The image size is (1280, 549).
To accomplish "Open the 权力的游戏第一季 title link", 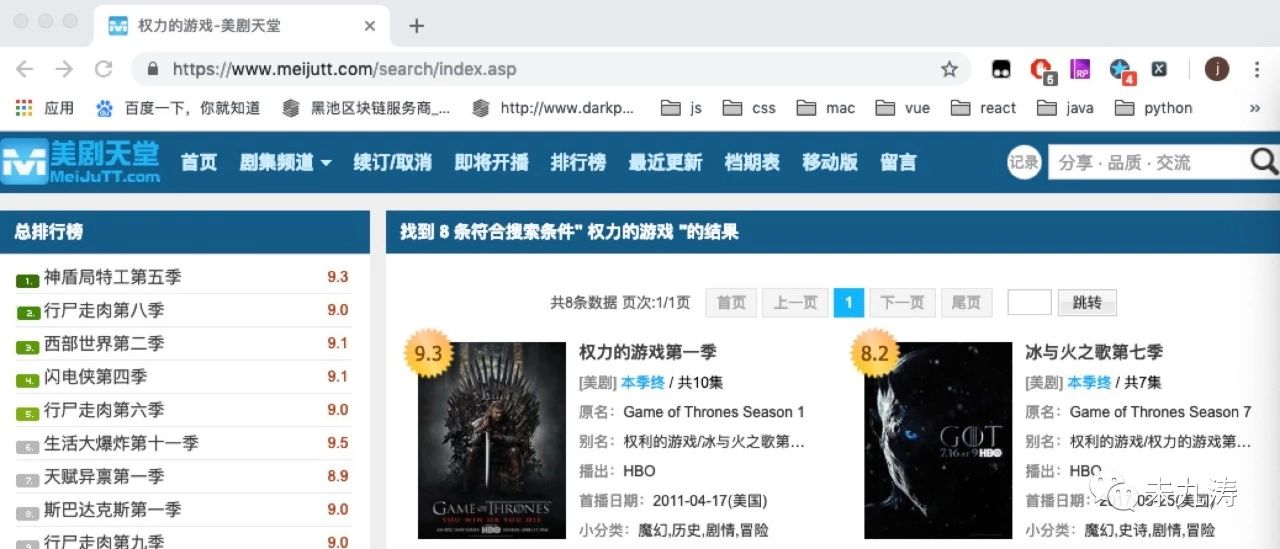I will point(648,352).
